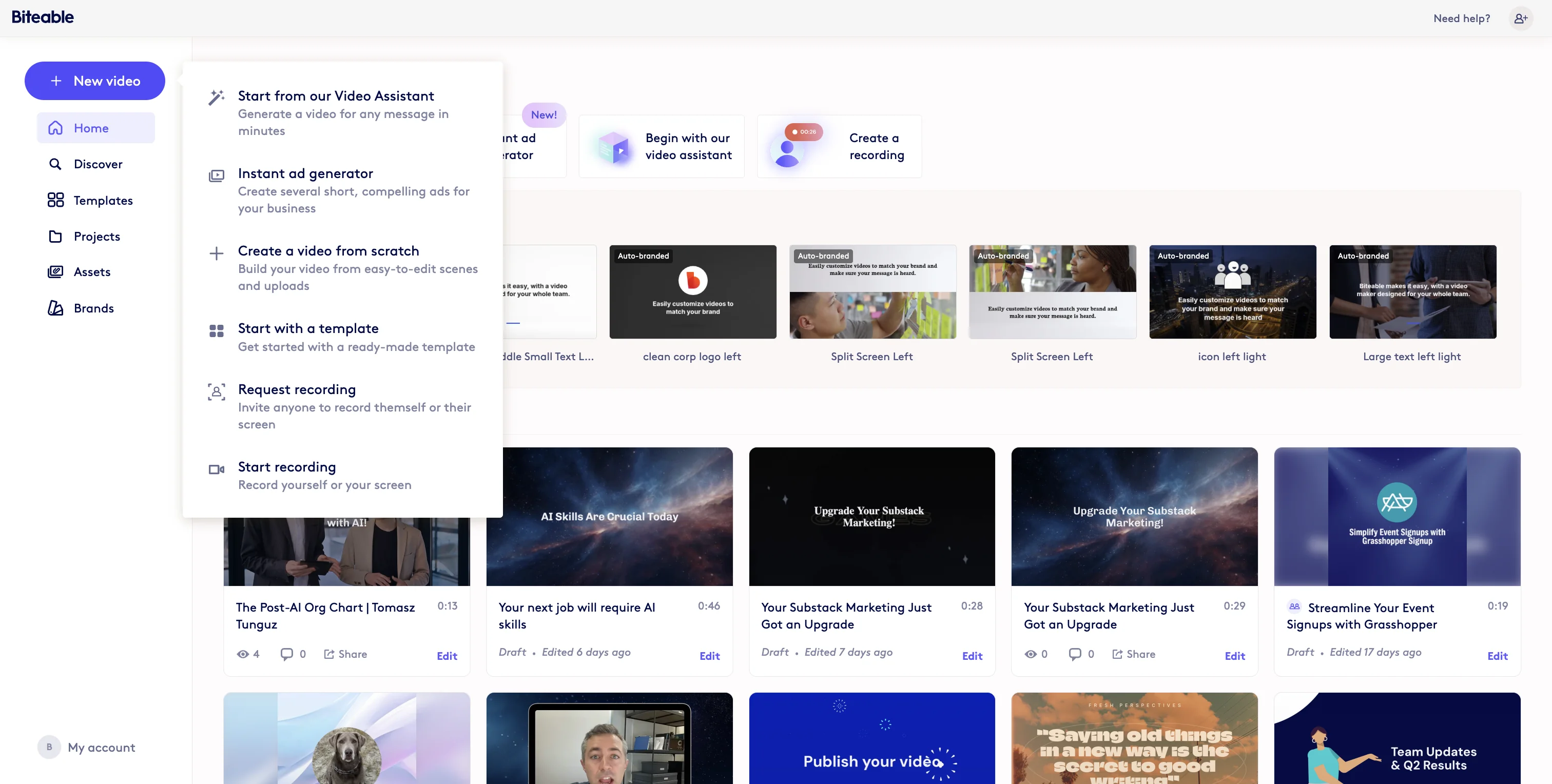
Task: Click the view count eye icon on Tomasz Tunguz video
Action: tap(243, 654)
